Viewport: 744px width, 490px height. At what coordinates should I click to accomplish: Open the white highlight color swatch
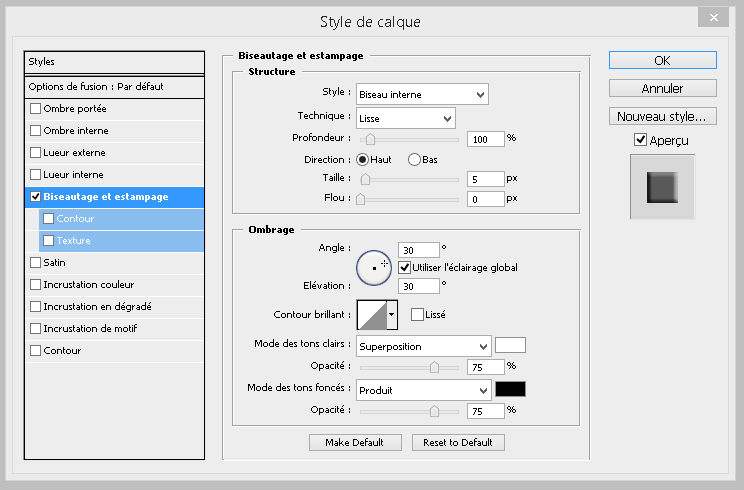510,345
